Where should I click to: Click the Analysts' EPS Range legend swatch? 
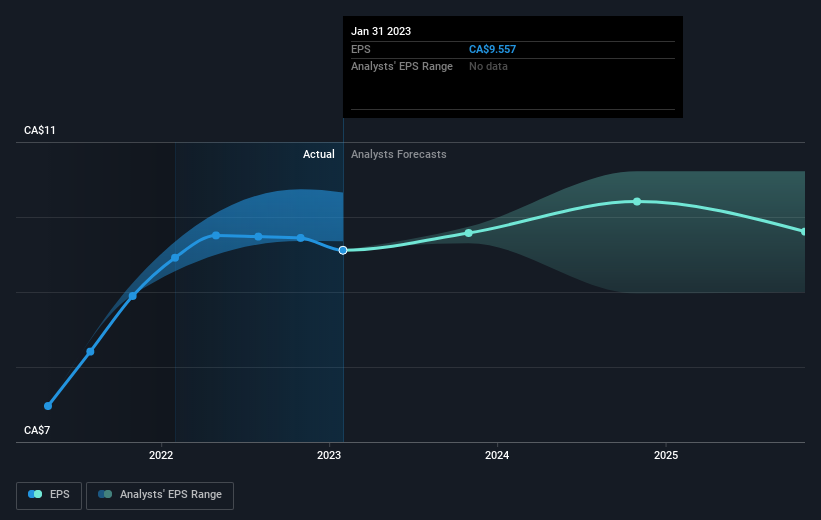point(105,494)
